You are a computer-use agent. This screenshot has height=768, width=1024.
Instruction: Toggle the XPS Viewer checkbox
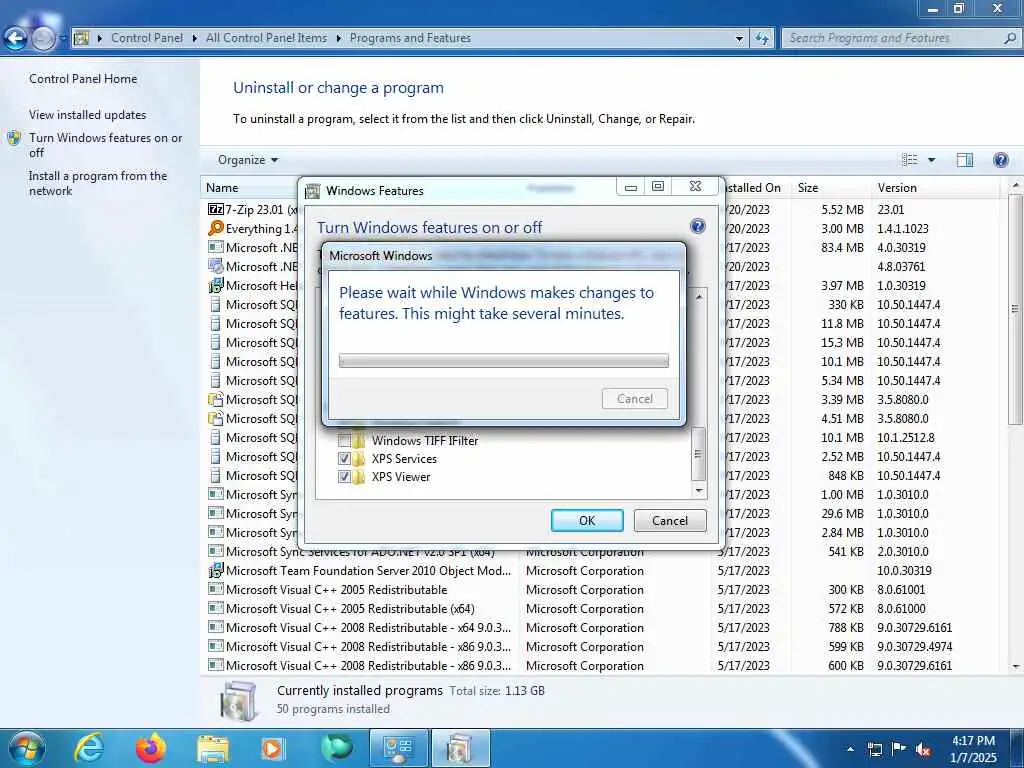click(x=344, y=477)
